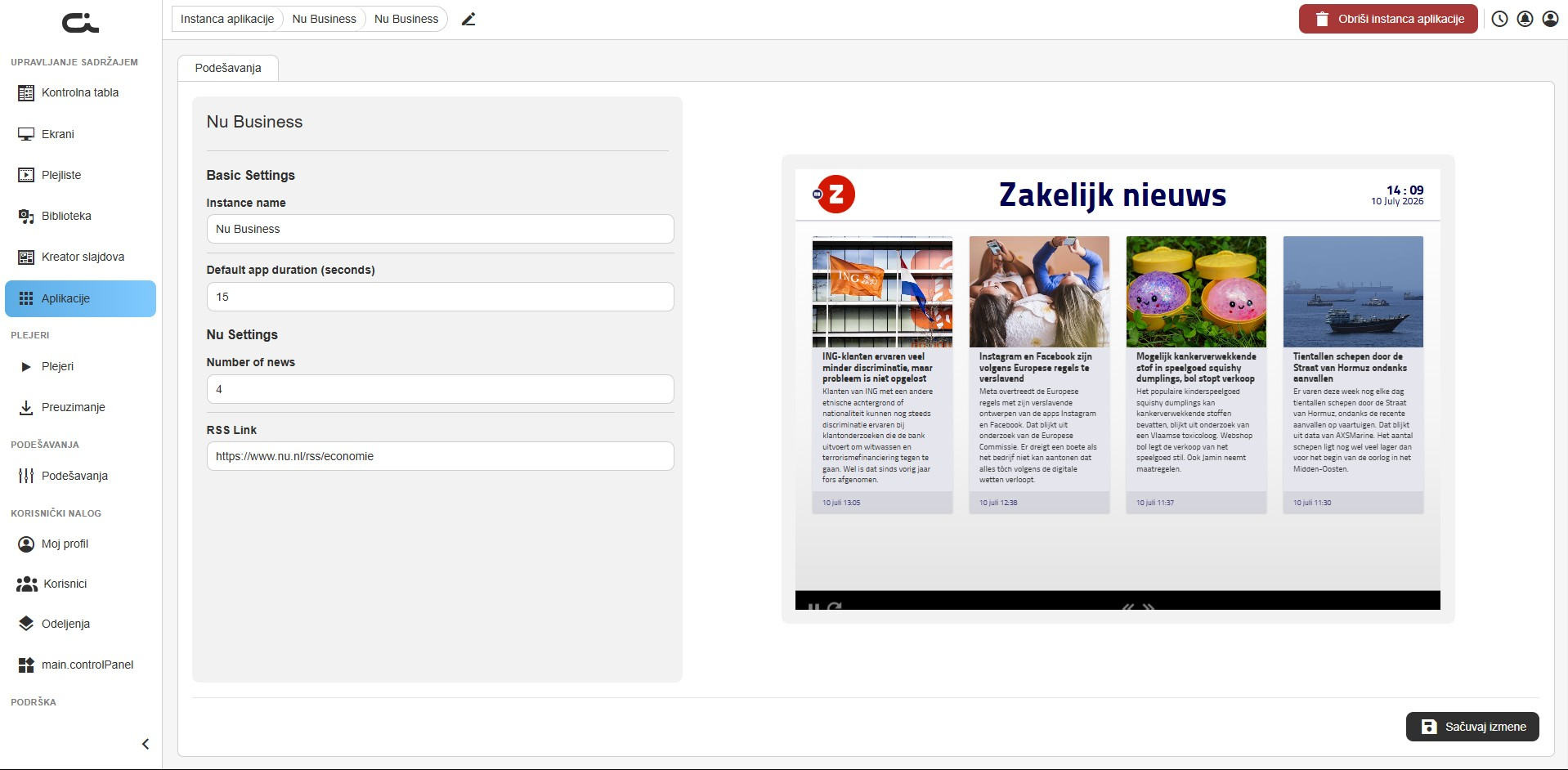Click the Default app duration field
The image size is (1568, 770).
pos(440,297)
